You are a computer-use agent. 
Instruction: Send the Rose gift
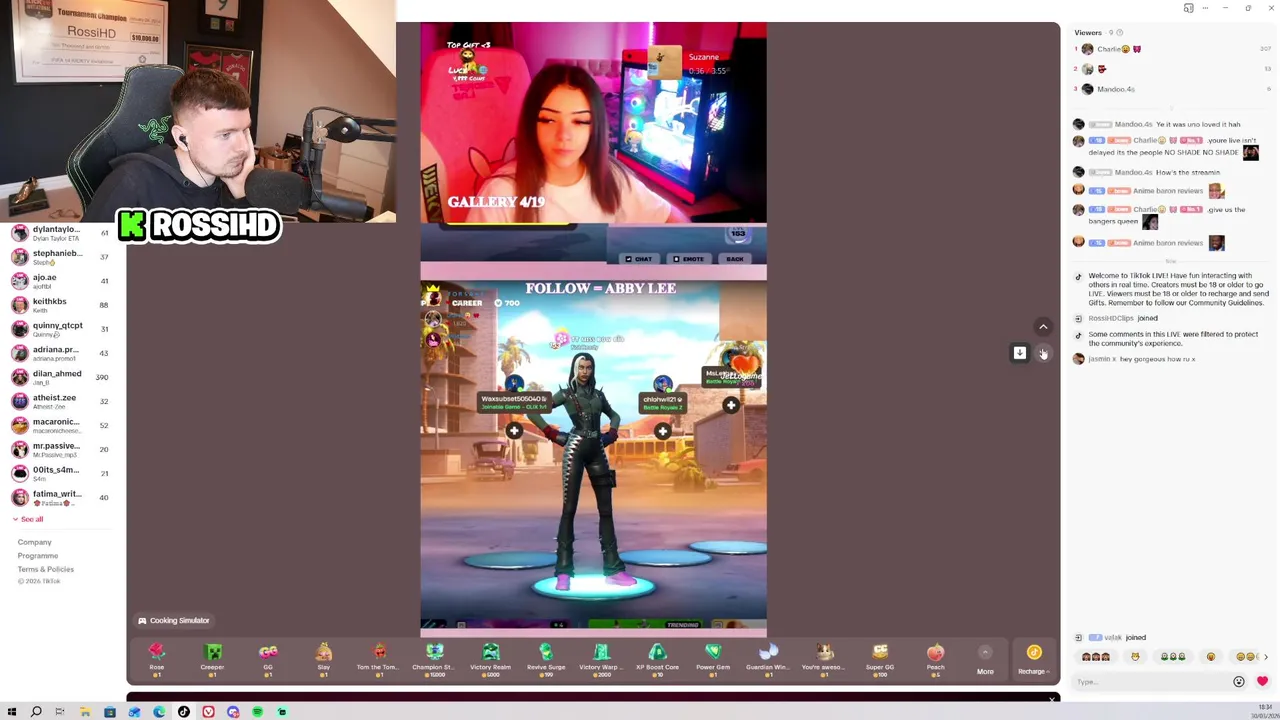[156, 660]
